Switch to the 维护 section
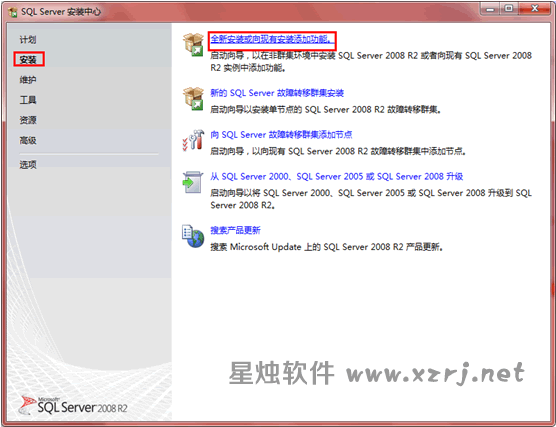Image resolution: width=556 pixels, height=427 pixels. (28, 80)
